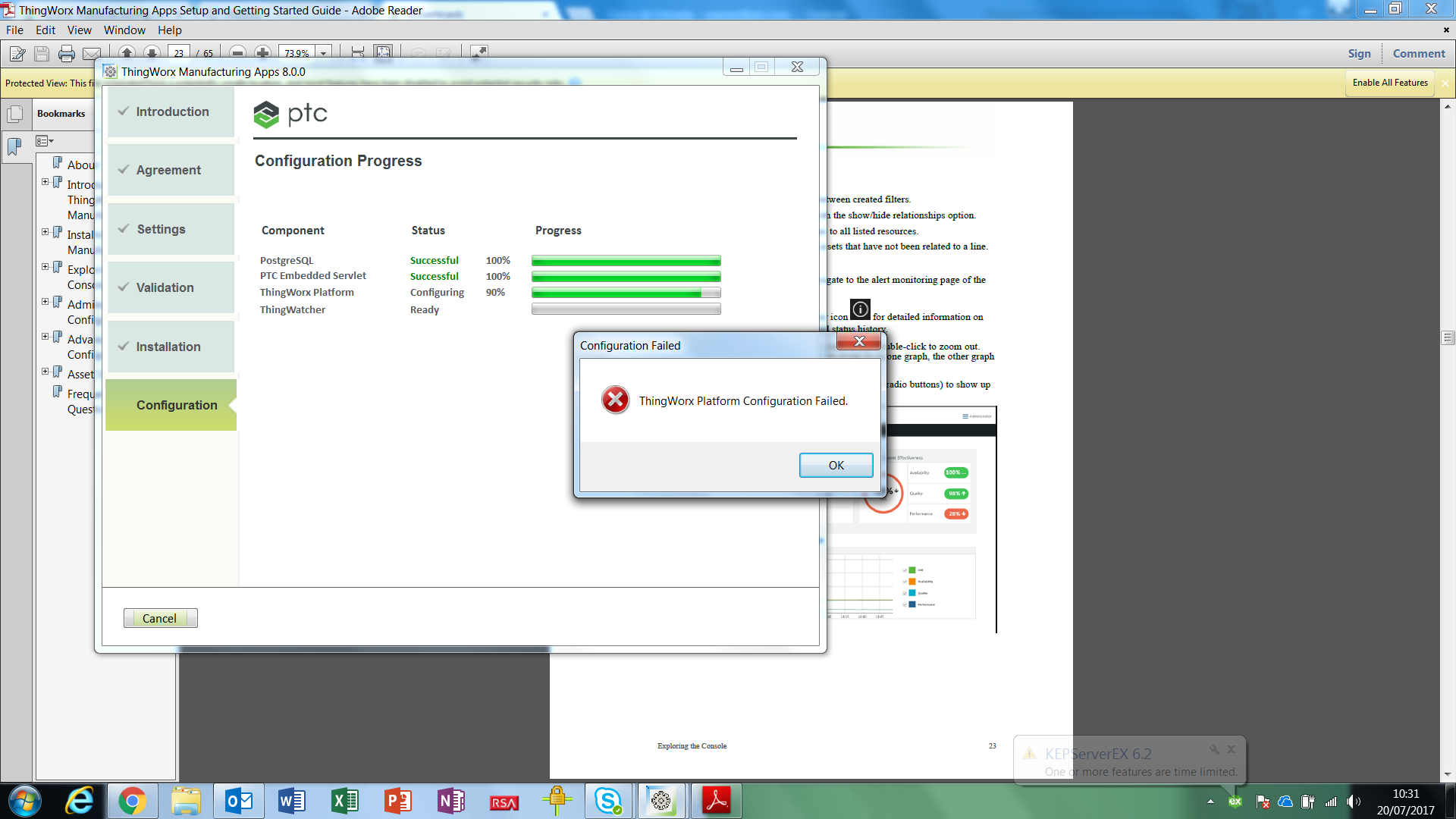Select the Installation step in installer sidebar
The height and width of the screenshot is (819, 1456).
click(171, 347)
